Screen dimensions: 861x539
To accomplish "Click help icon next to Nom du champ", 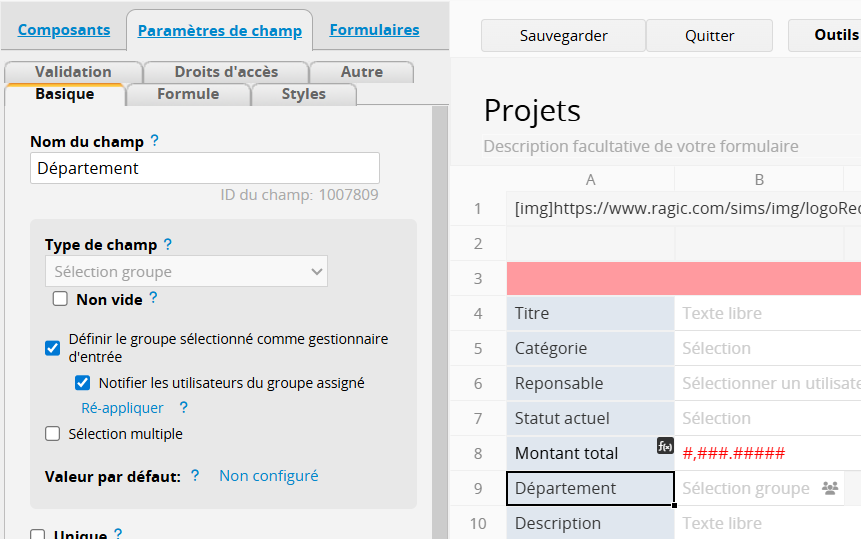I will pos(155,141).
